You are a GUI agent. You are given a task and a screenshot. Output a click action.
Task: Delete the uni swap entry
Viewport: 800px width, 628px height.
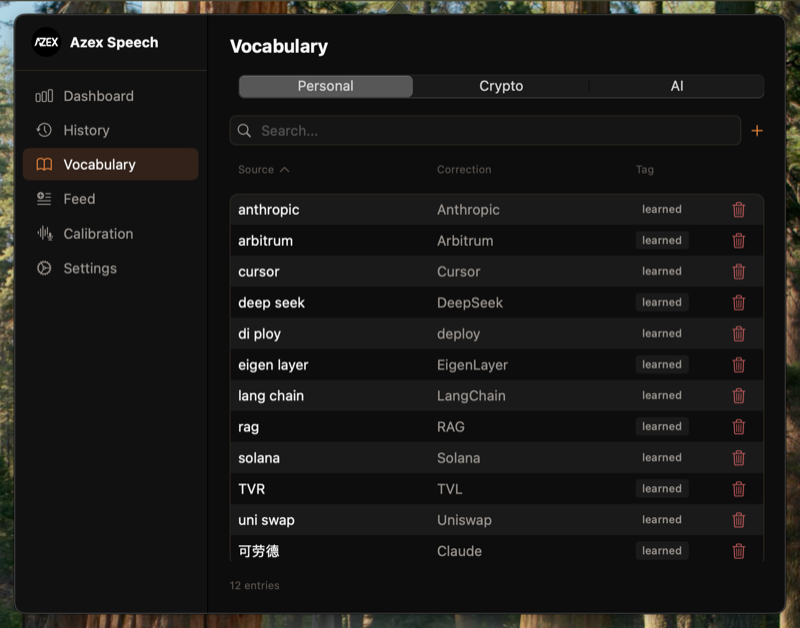tap(738, 520)
